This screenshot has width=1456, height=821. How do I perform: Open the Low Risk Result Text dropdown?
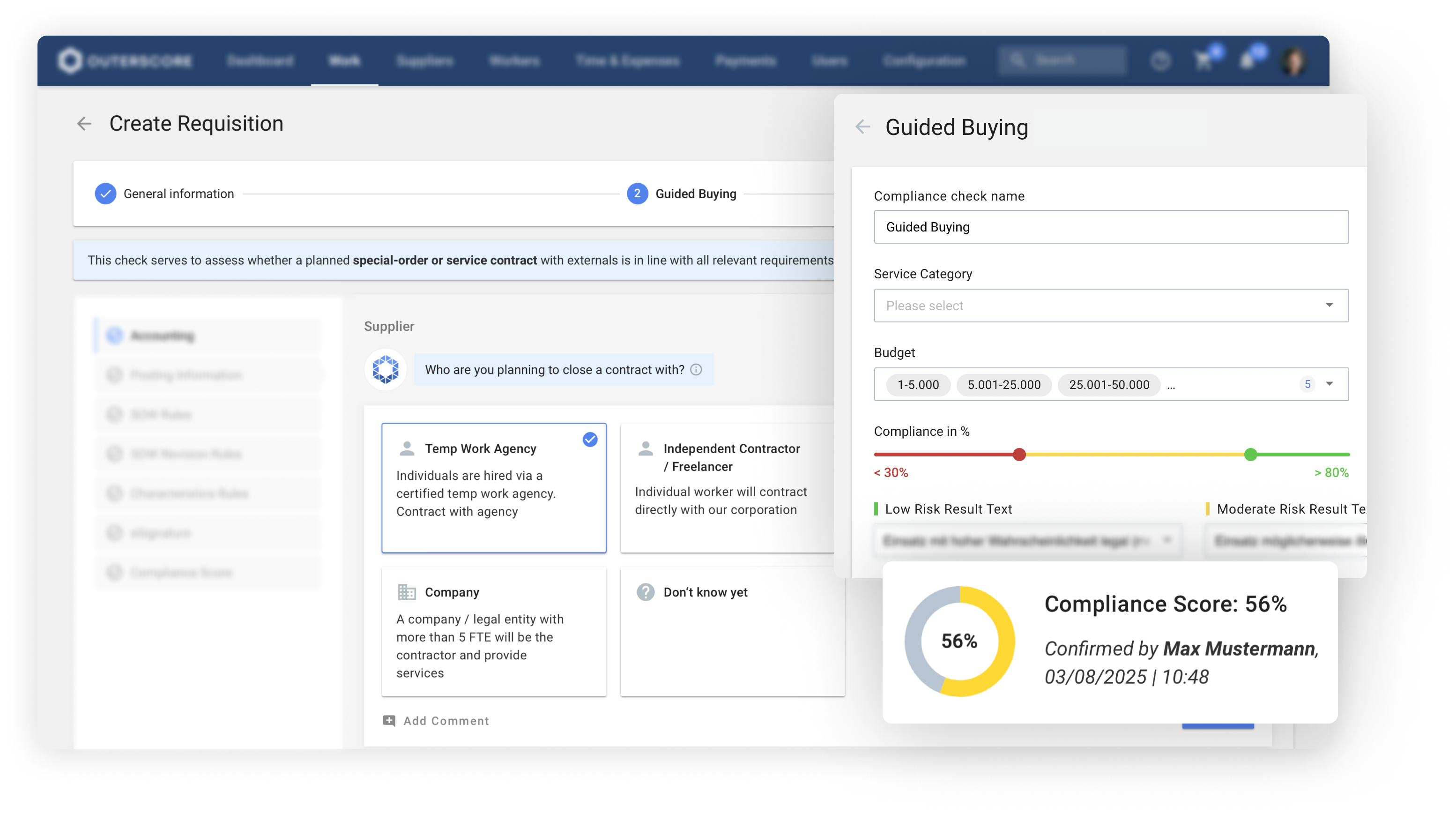coord(1027,541)
